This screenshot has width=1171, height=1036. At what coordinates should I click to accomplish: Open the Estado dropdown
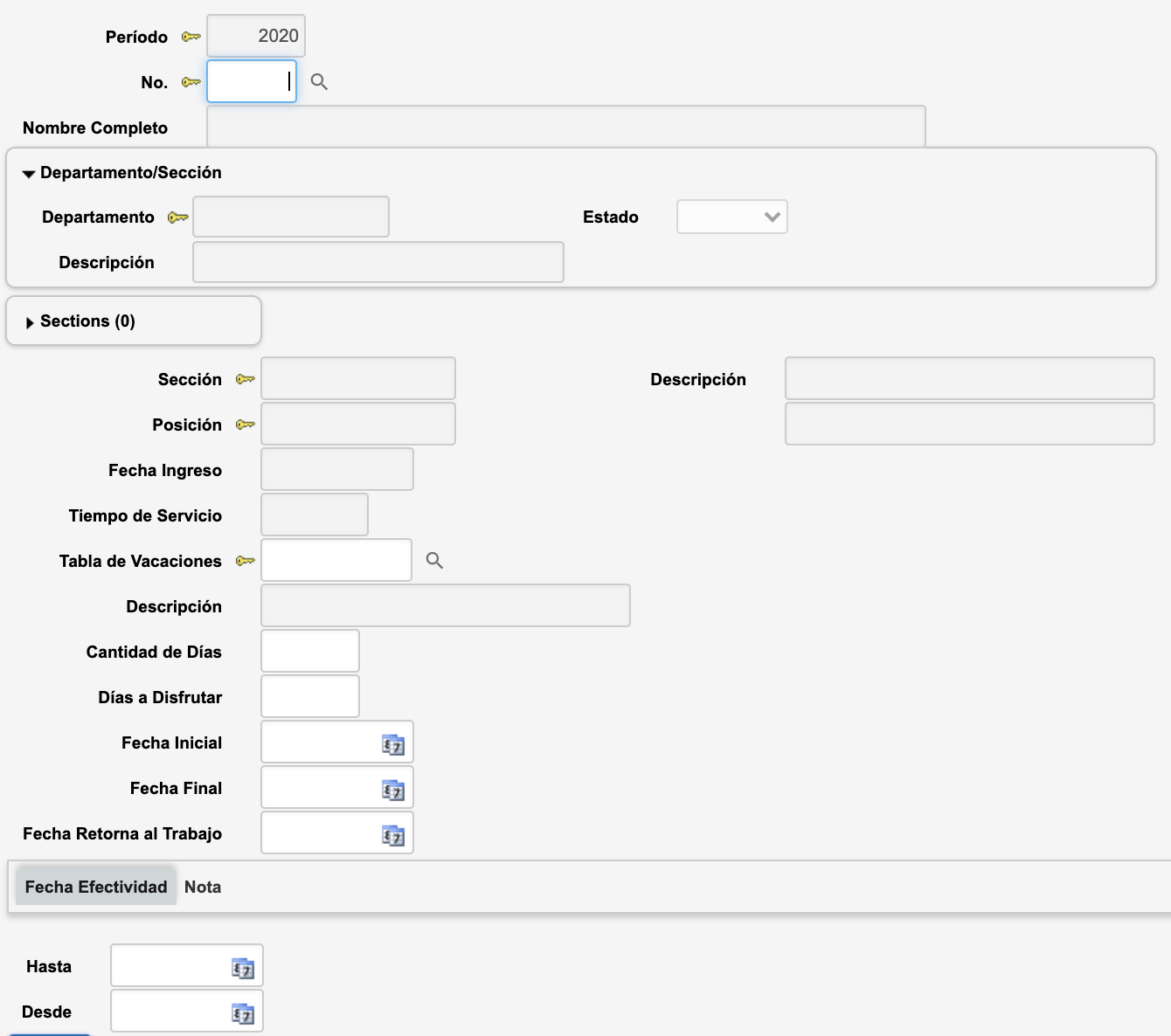[x=731, y=217]
